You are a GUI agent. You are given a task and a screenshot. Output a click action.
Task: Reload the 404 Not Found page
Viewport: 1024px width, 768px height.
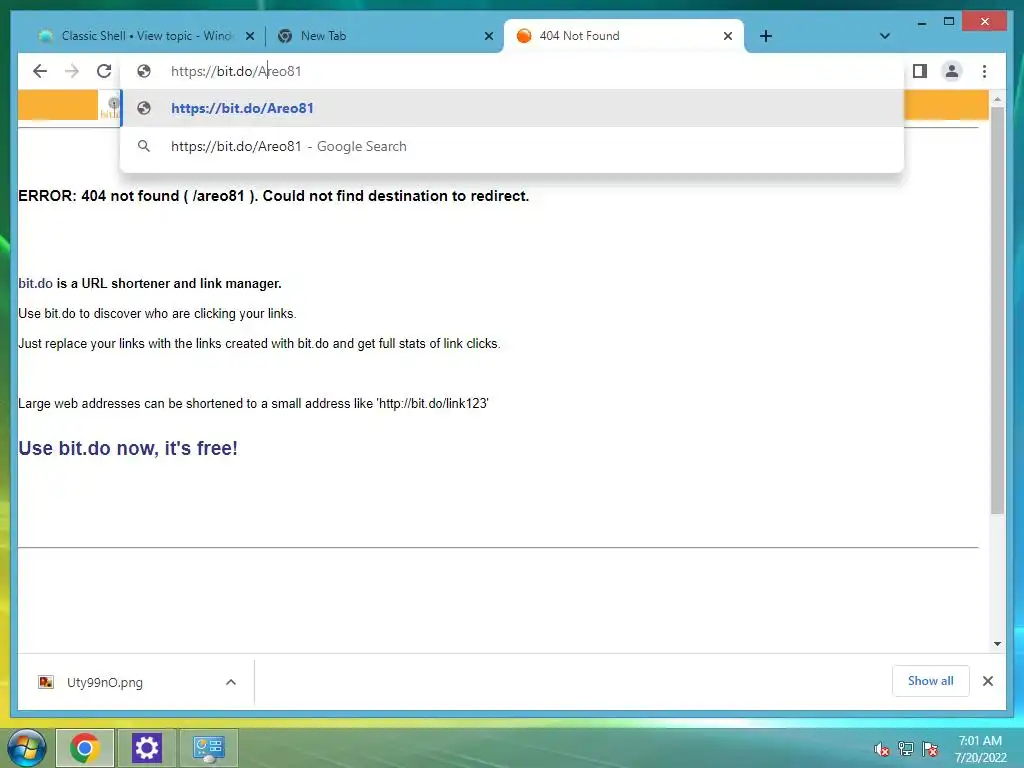tap(104, 71)
